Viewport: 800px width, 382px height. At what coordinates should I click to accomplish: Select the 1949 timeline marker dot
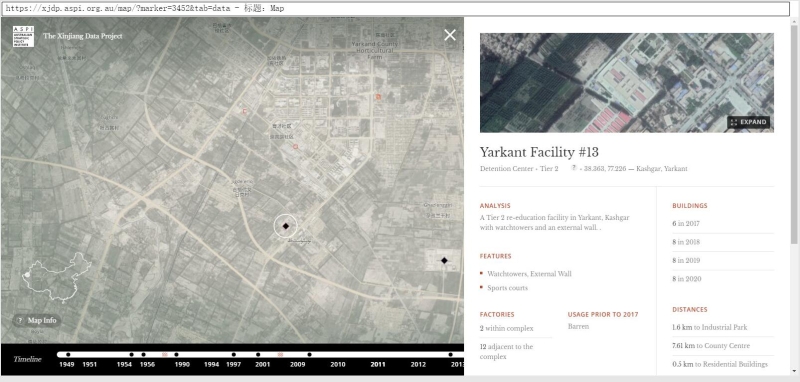point(68,354)
